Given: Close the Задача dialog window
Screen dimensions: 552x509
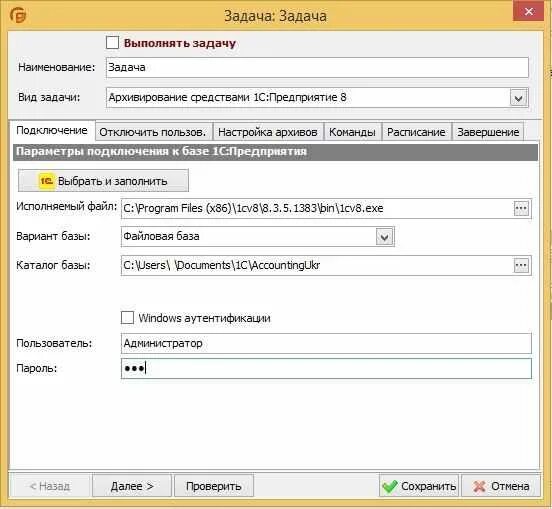Looking at the screenshot, I should [x=529, y=11].
